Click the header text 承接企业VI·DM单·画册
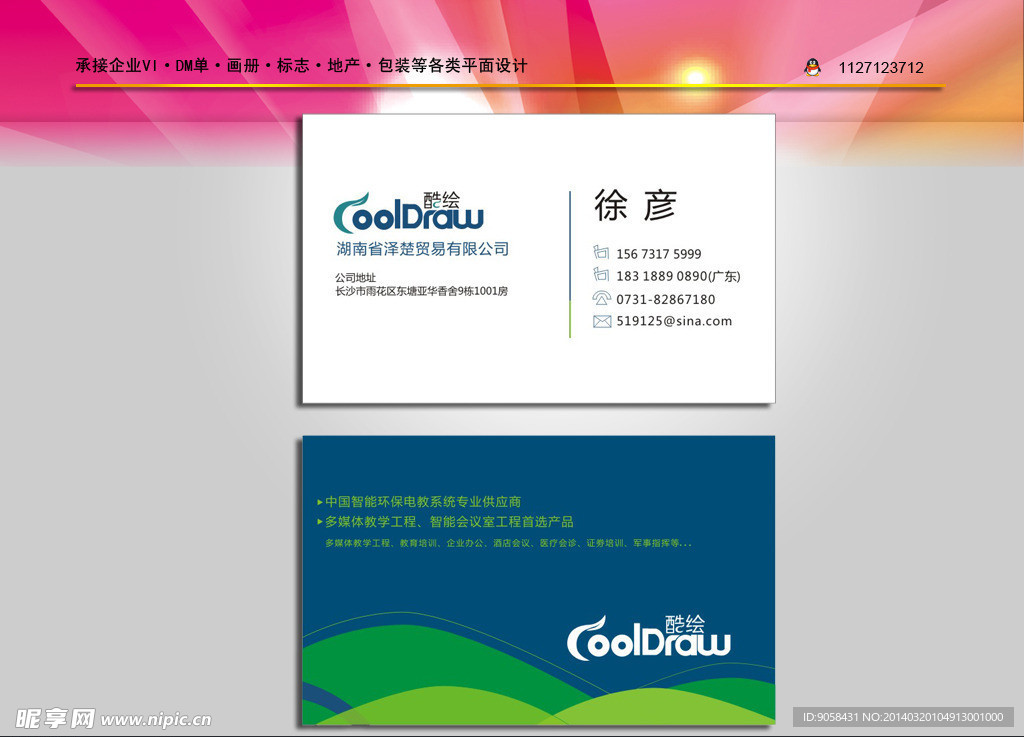The image size is (1024, 737). pyautogui.click(x=167, y=66)
